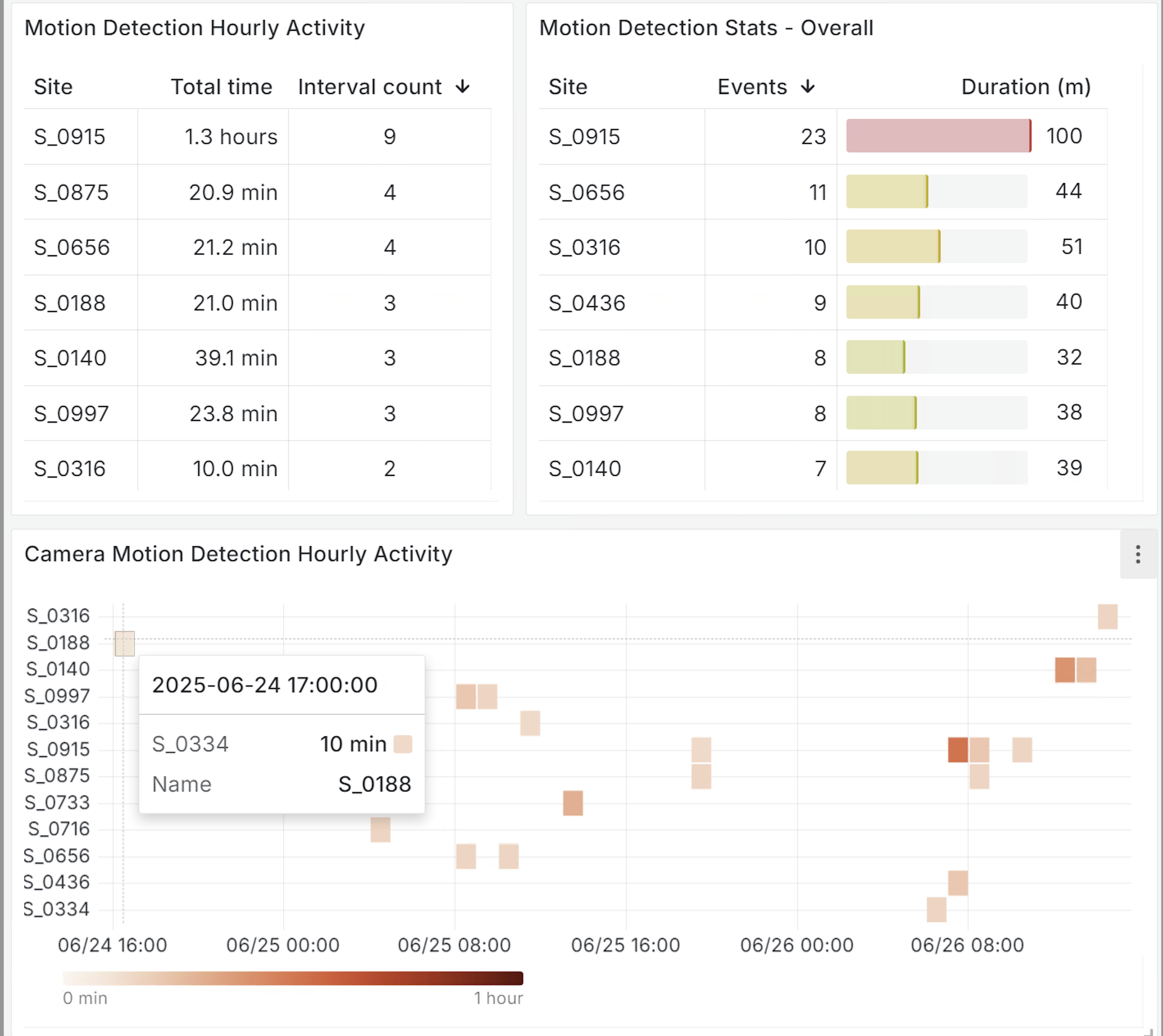Click Site header in Hourly Activity table

click(x=53, y=87)
